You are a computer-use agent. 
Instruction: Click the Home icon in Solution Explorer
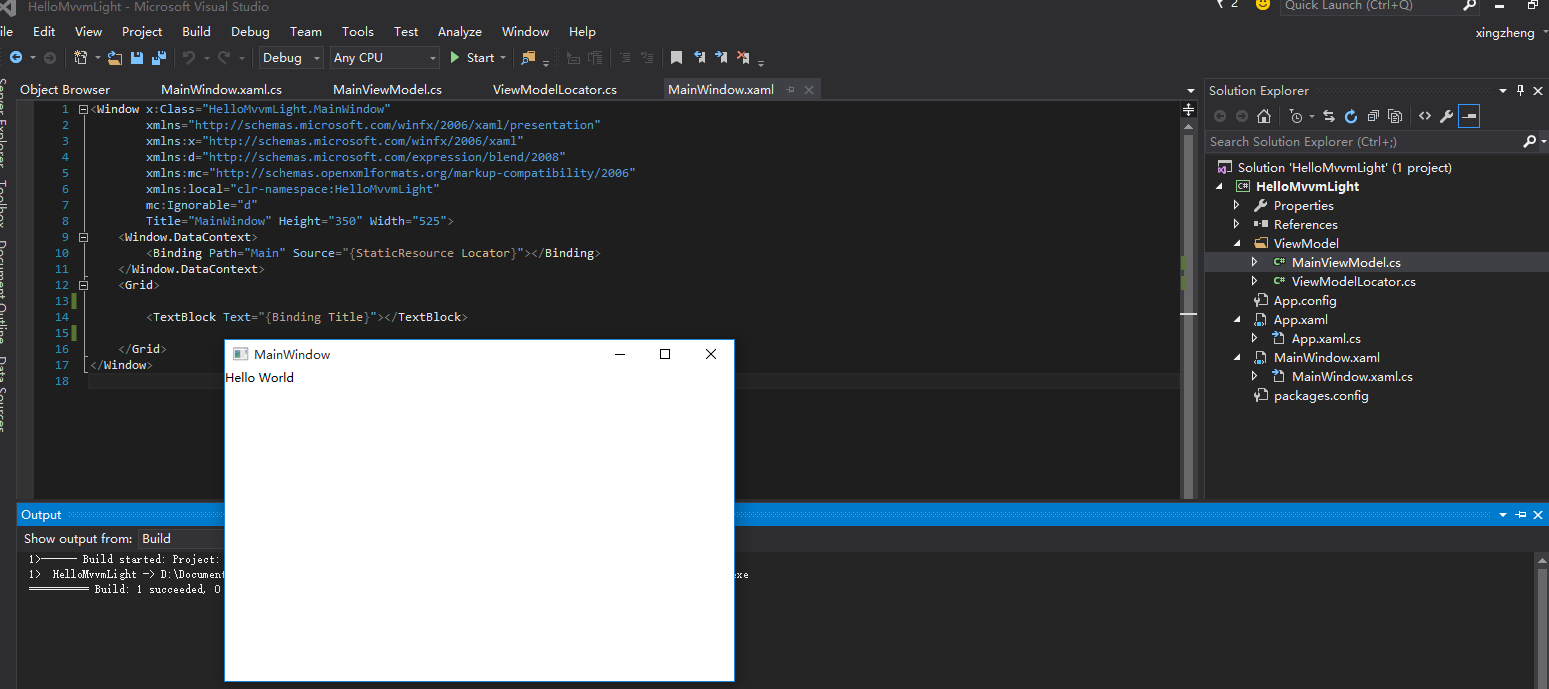tap(1264, 116)
